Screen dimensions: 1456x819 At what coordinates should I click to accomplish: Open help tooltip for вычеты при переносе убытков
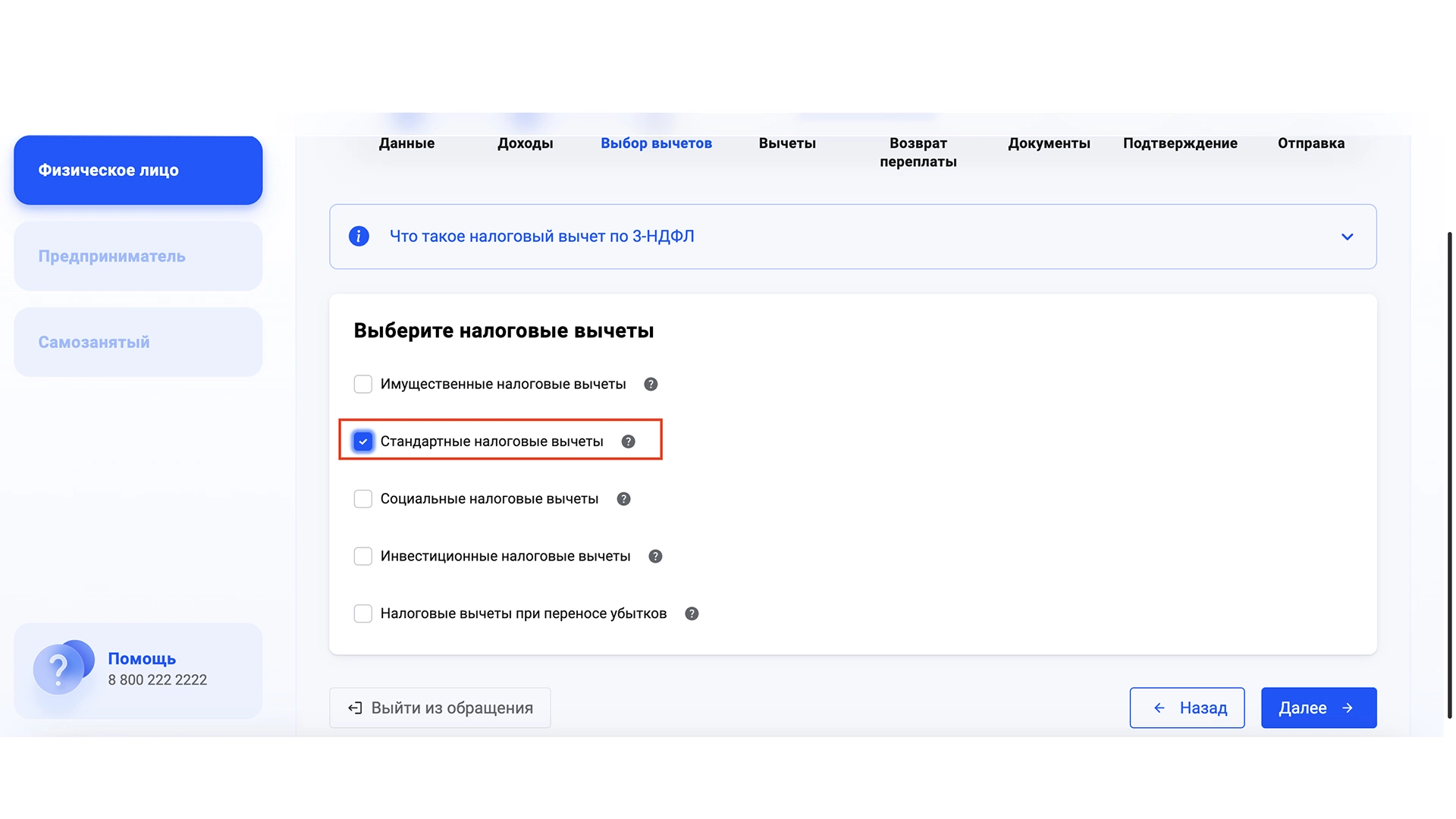[x=692, y=613]
